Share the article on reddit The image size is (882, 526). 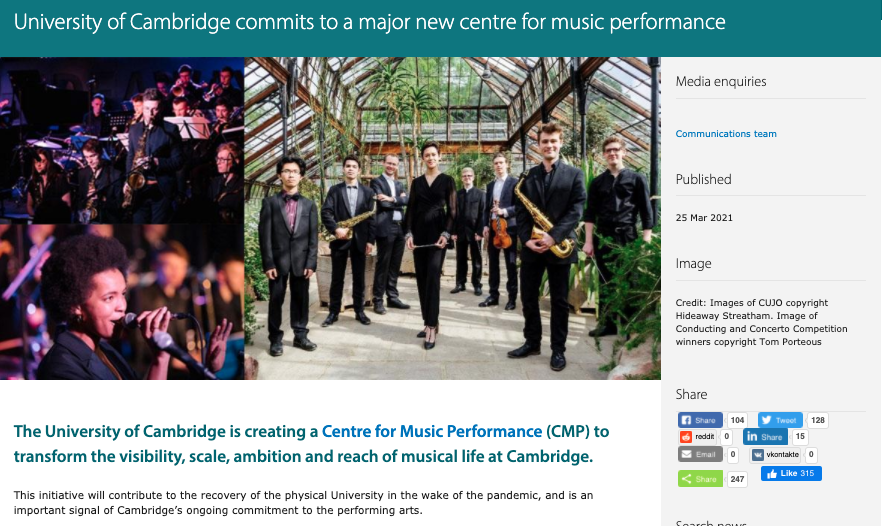click(698, 437)
